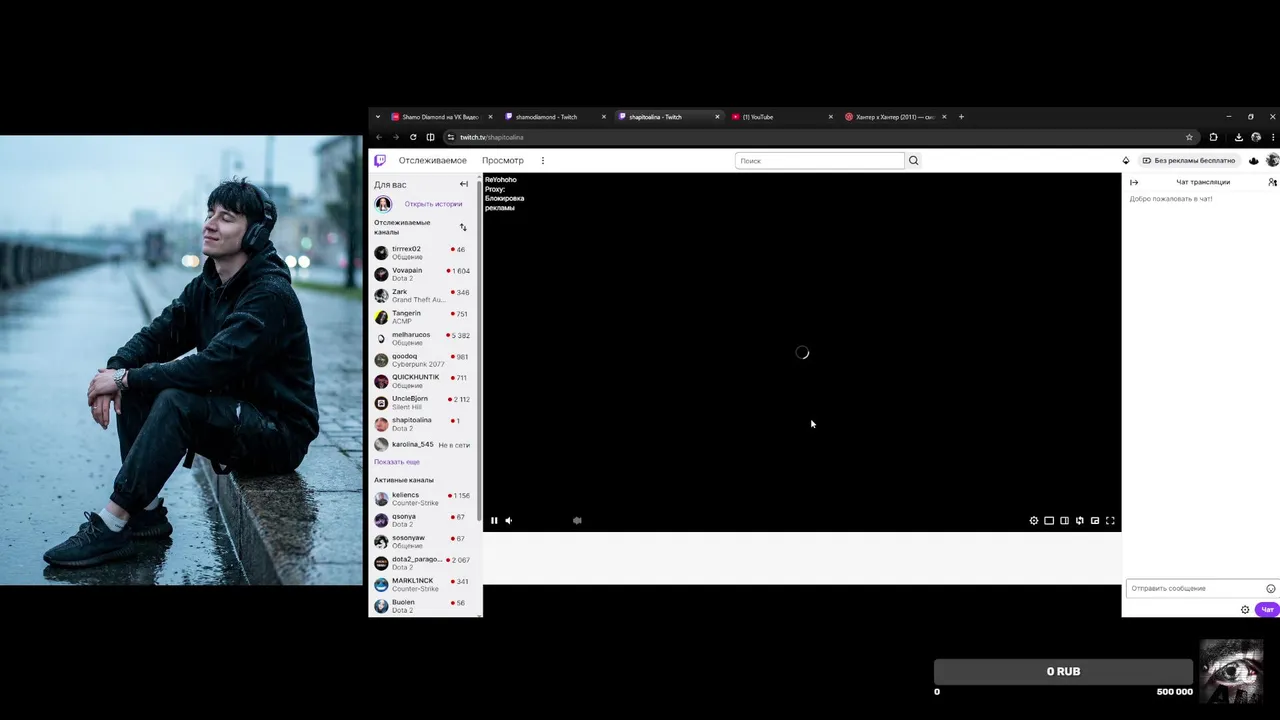The height and width of the screenshot is (720, 1280).
Task: Enable picture-in-picture mini player
Action: pos(1095,520)
